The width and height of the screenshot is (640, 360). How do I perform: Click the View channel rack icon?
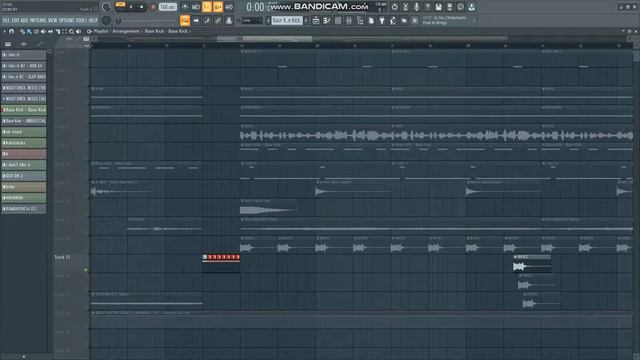(x=338, y=20)
